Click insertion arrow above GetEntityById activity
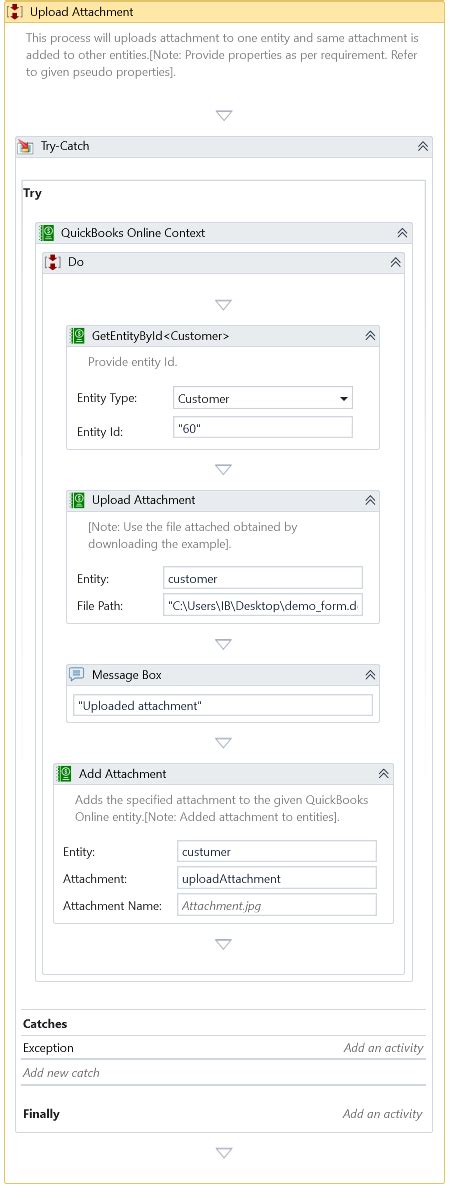This screenshot has width=450, height=1189. (x=223, y=305)
